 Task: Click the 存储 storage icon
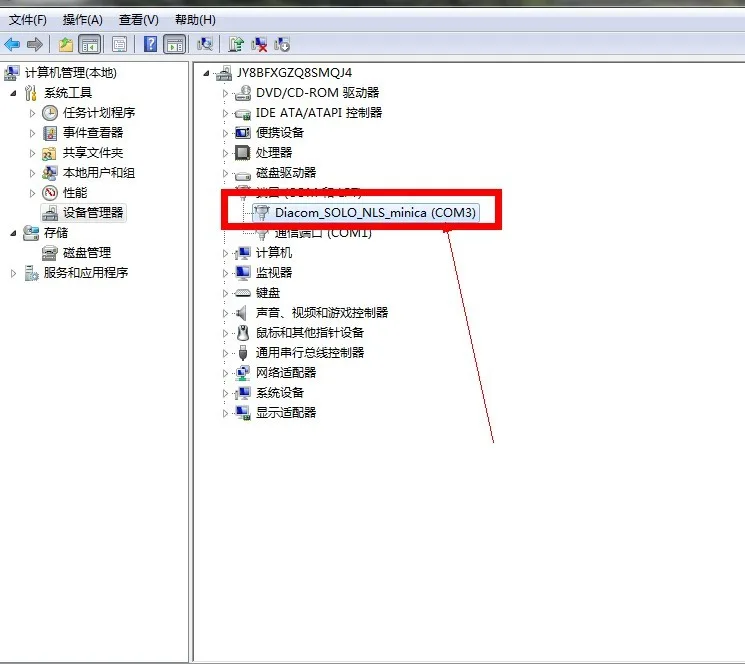pyautogui.click(x=31, y=233)
